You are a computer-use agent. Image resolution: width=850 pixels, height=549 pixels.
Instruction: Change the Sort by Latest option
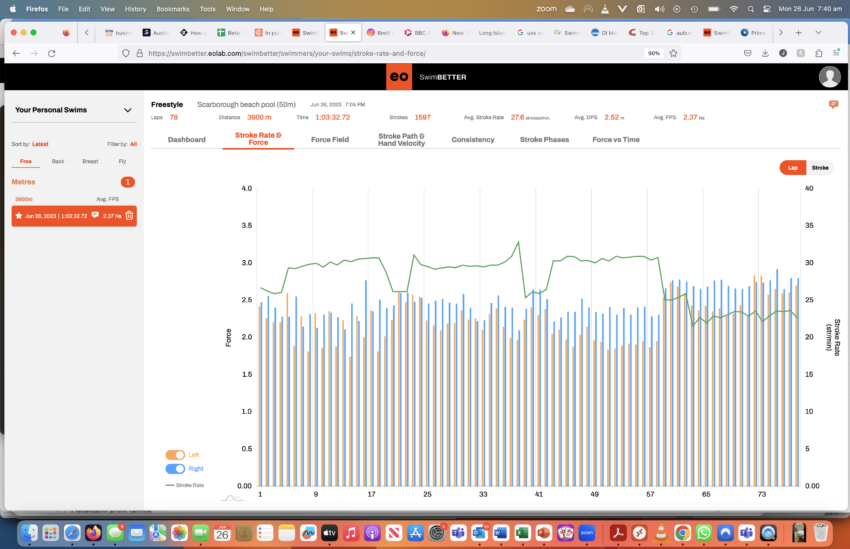click(40, 144)
